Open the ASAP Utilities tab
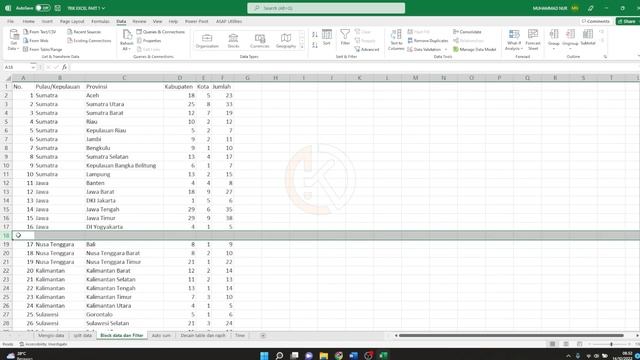 229,21
